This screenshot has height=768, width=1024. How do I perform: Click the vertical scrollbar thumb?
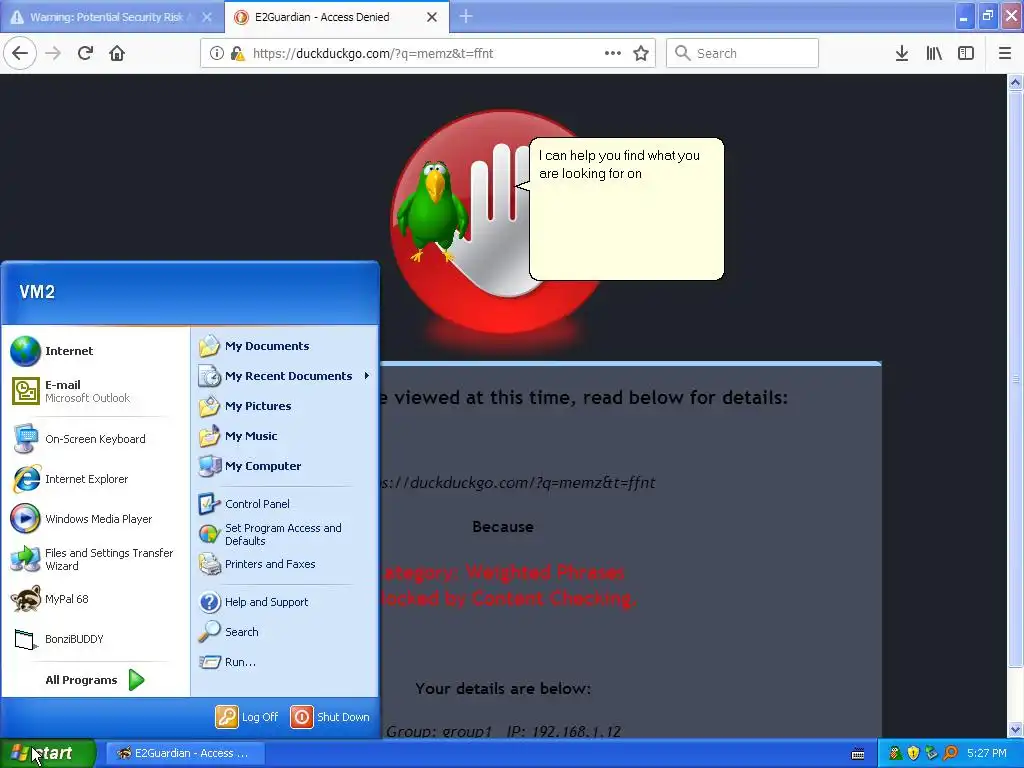click(x=1016, y=379)
